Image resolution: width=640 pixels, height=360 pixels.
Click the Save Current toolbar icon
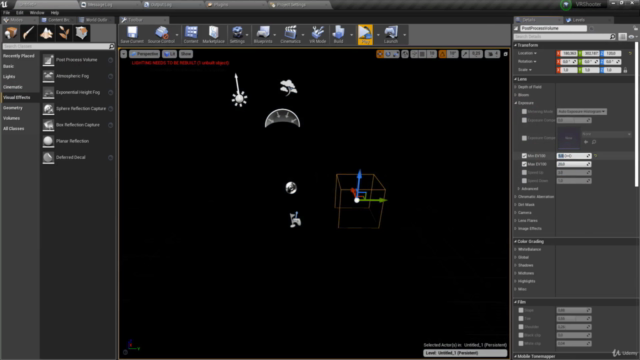pos(132,33)
